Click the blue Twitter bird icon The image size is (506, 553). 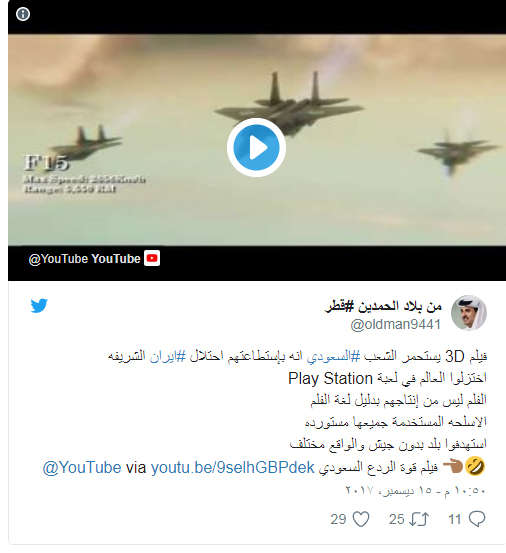39,305
